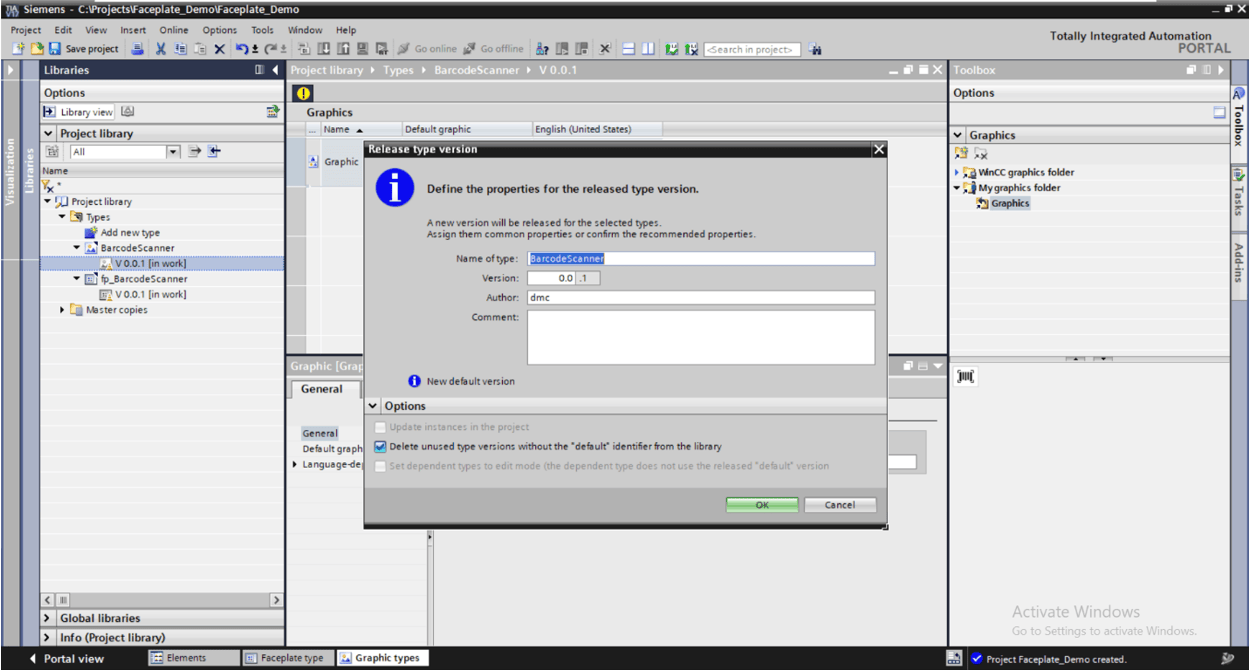This screenshot has width=1251, height=671.
Task: Collapse the Project library section header
Action: point(48,134)
